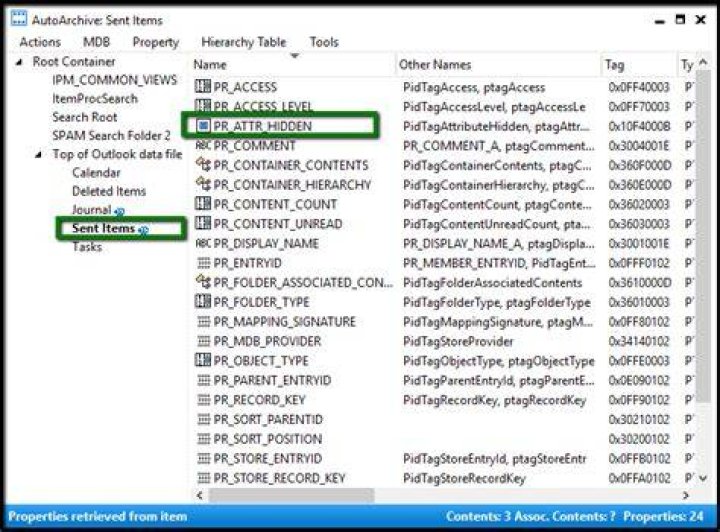Select the PR_DISPLAY_NAME property row

pyautogui.click(x=443, y=243)
